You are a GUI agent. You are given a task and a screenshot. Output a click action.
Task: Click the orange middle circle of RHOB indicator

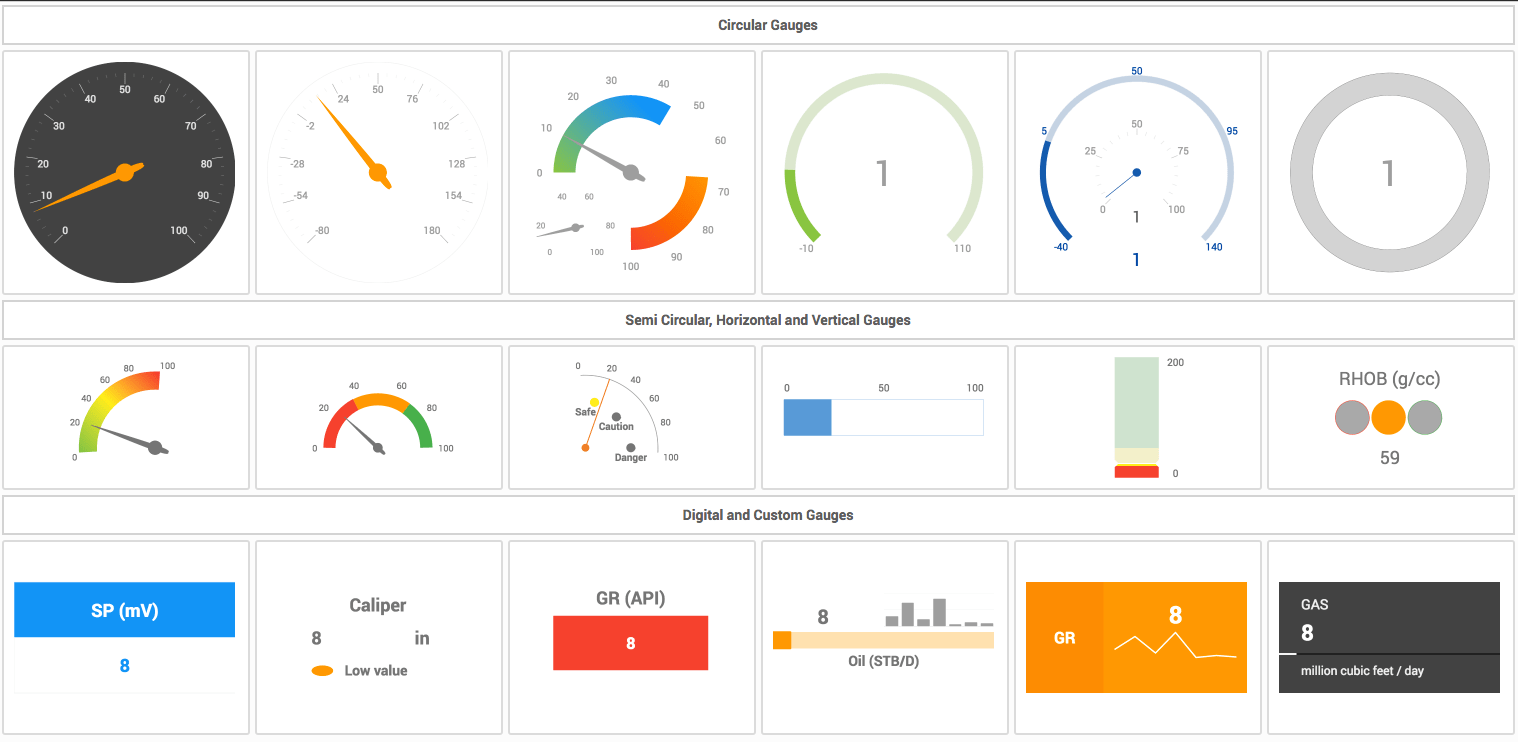point(1389,418)
